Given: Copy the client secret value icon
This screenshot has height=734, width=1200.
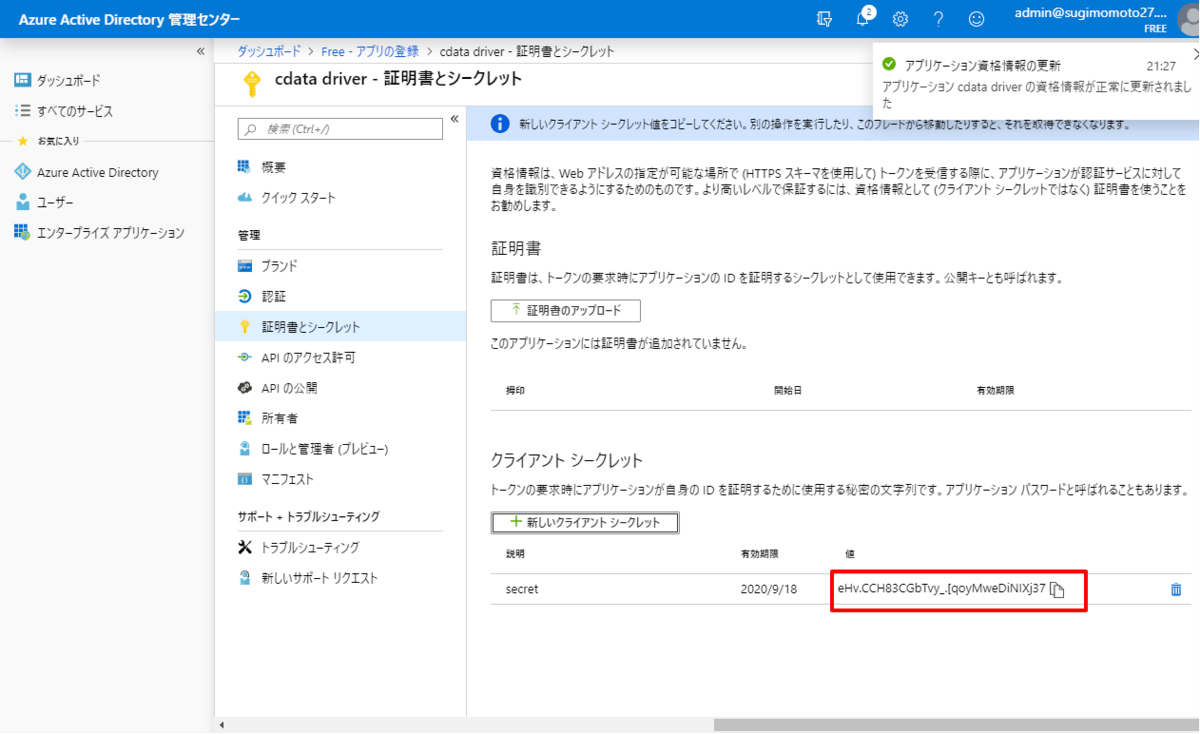Looking at the screenshot, I should point(1057,590).
